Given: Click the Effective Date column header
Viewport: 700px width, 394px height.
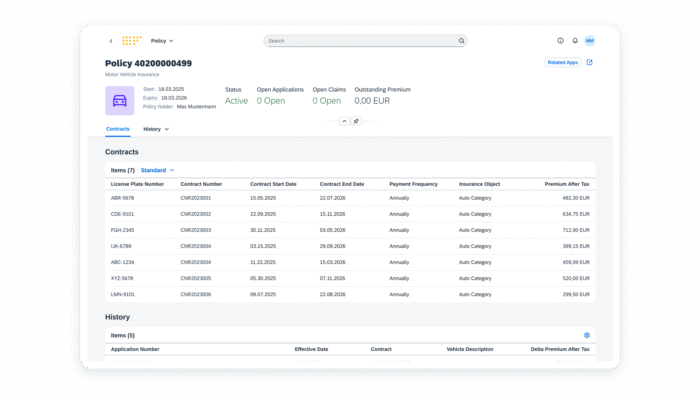Looking at the screenshot, I should click(x=311, y=349).
